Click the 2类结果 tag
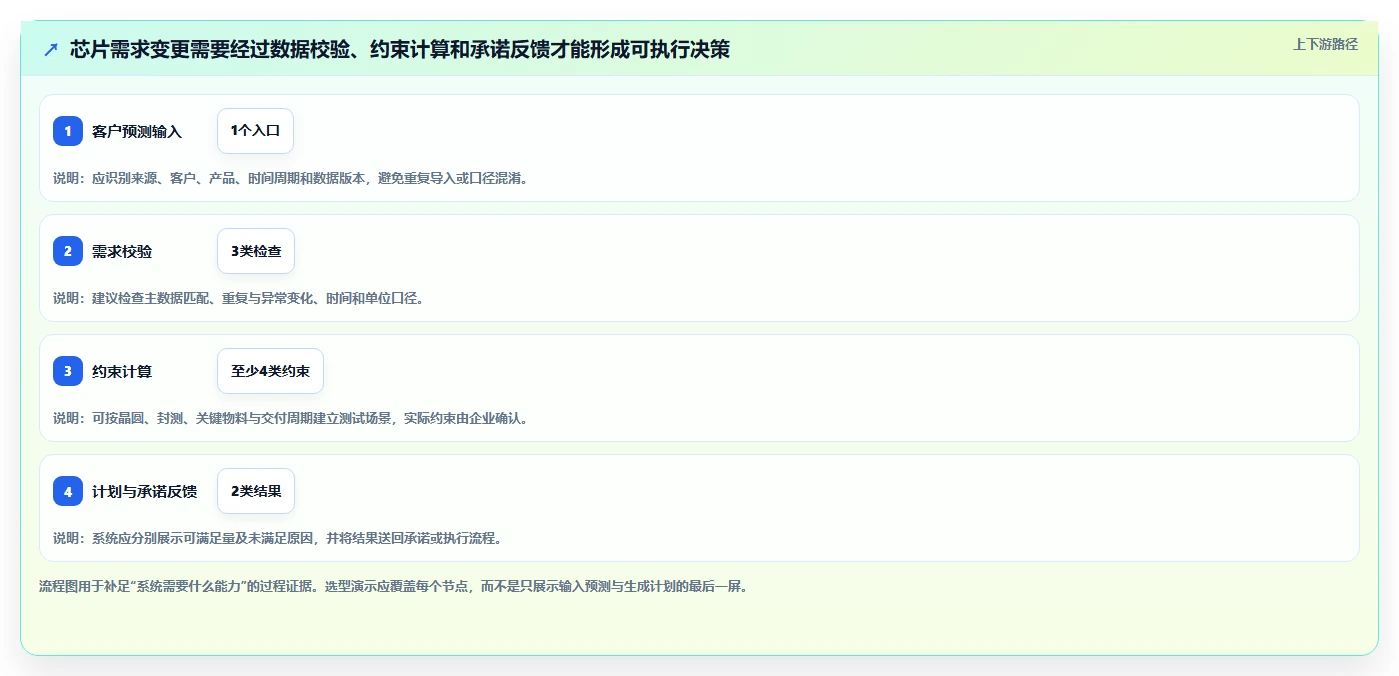 [256, 491]
